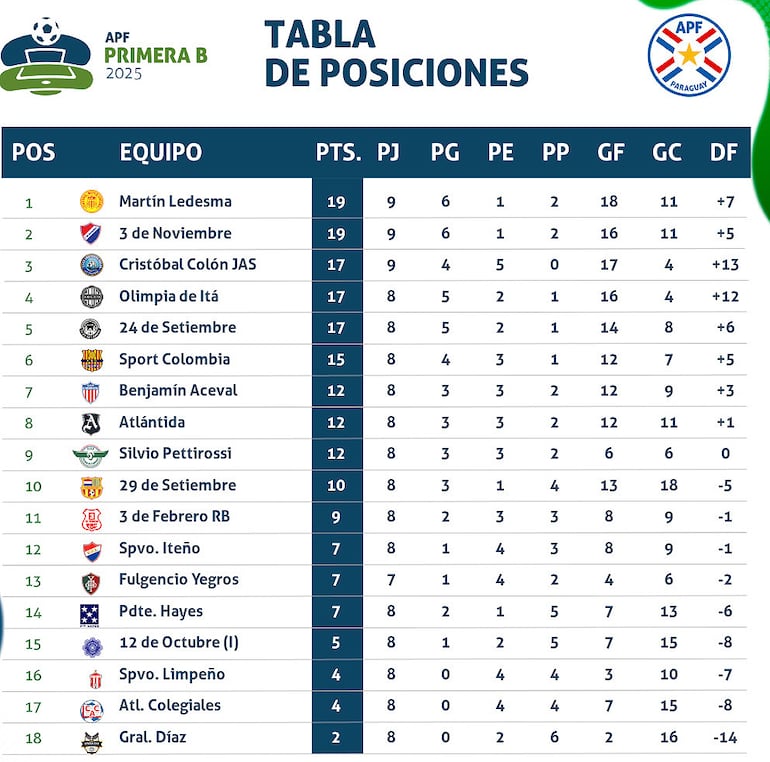
Task: Click the Atlántida club badge
Action: pyautogui.click(x=91, y=422)
